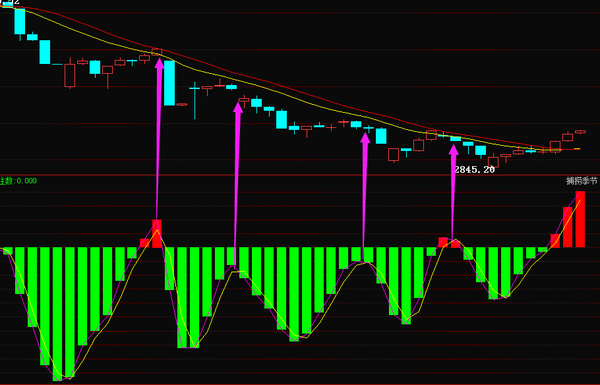Click the red histogram bar beneath the first magenta arrow
This screenshot has height=385, width=600.
click(x=157, y=233)
